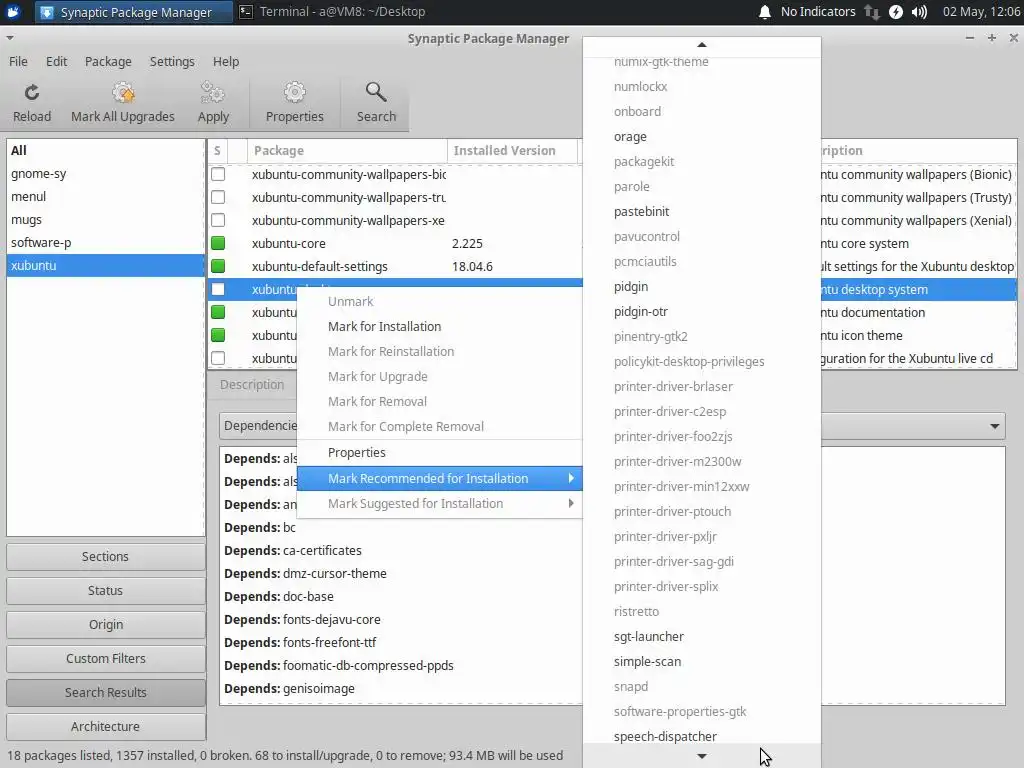Viewport: 1024px width, 768px height.
Task: Mark pastebinit in recommended list
Action: tap(701, 212)
